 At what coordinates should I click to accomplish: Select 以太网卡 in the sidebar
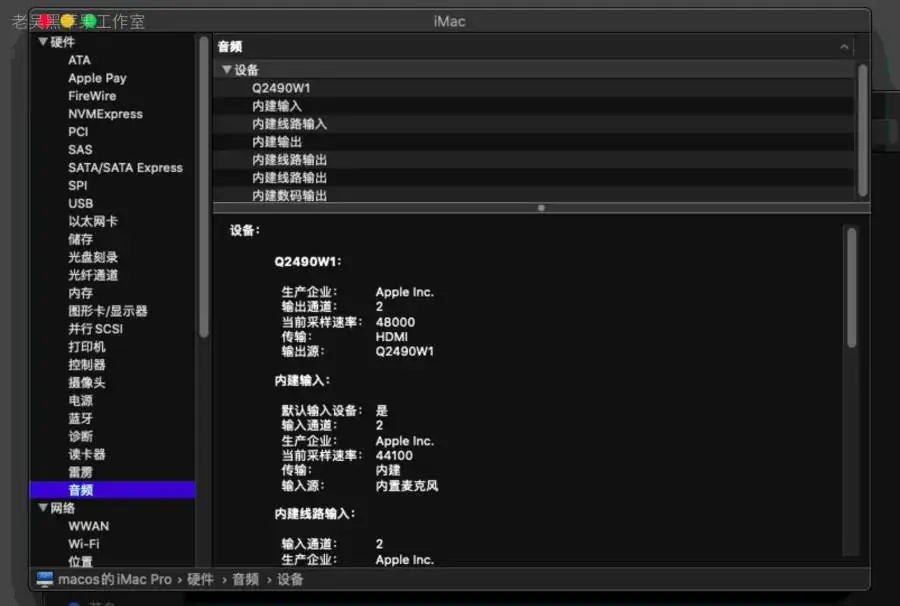[x=92, y=221]
